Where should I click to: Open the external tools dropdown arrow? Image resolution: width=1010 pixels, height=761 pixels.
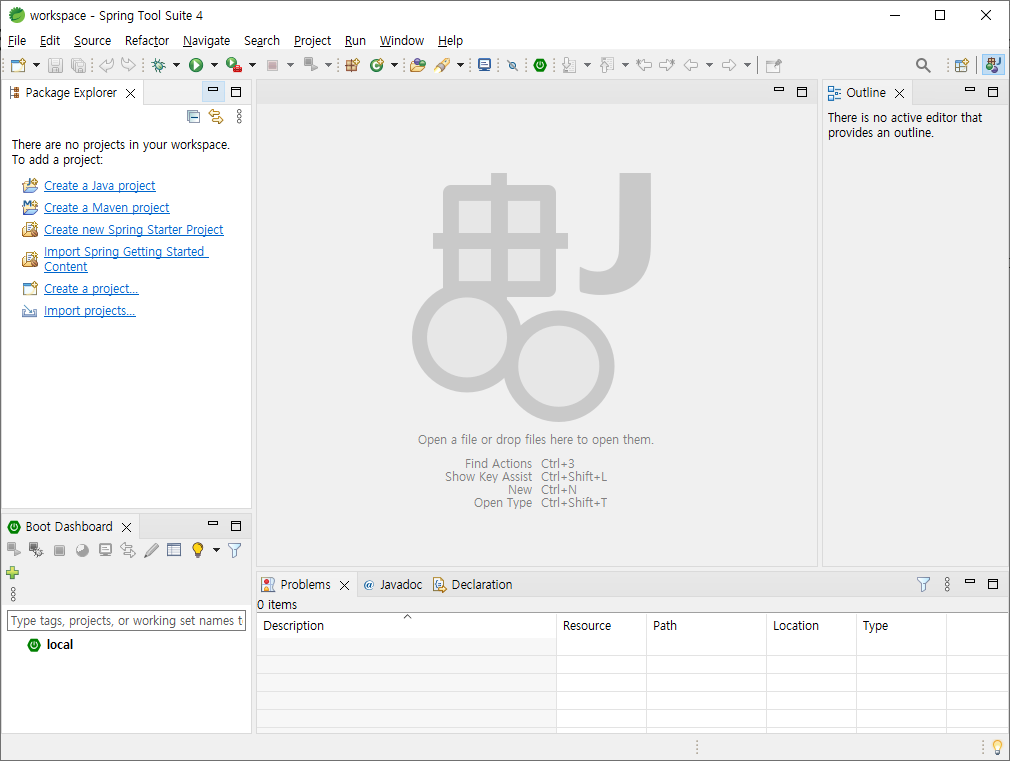point(252,65)
